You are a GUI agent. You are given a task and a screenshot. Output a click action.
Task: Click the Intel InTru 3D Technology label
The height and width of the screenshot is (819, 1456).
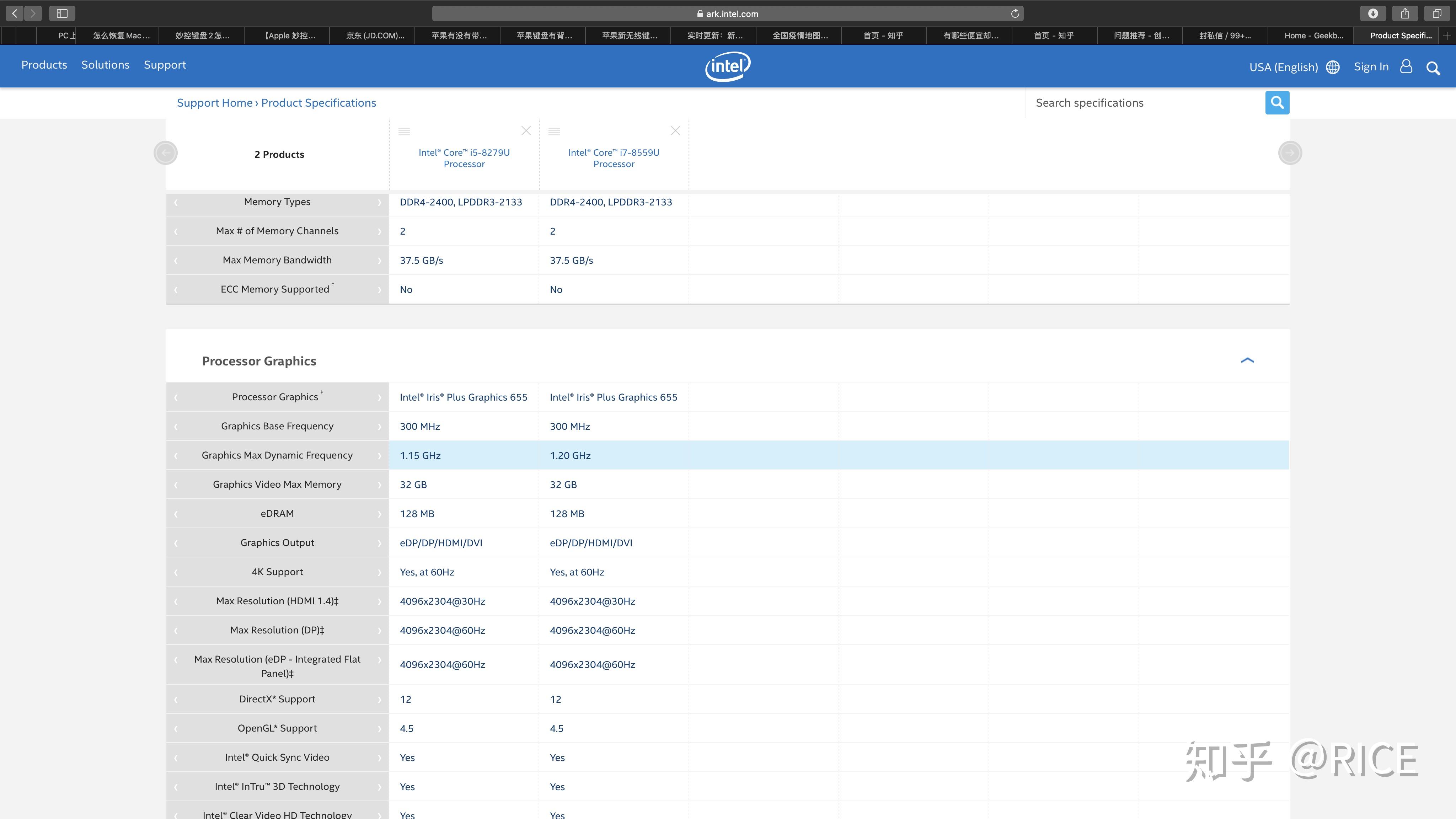[277, 787]
